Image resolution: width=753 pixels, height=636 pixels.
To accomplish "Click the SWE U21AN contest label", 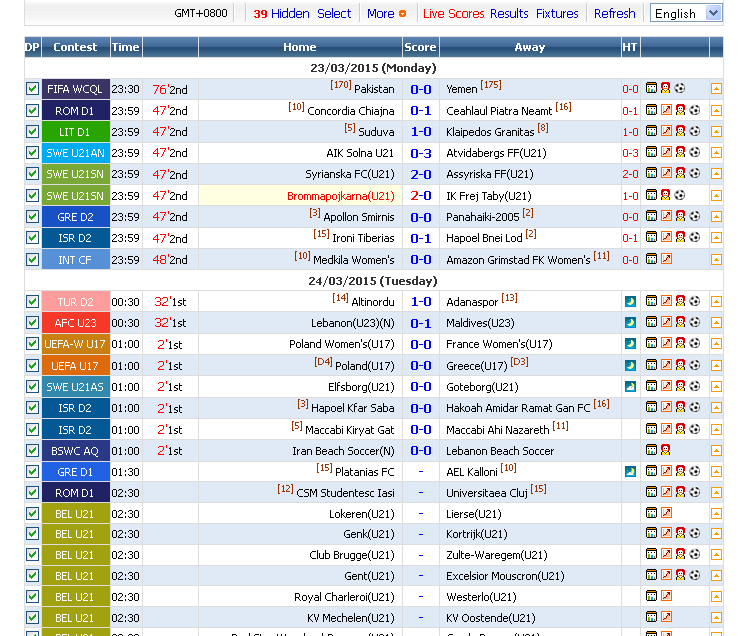I will click(75, 153).
